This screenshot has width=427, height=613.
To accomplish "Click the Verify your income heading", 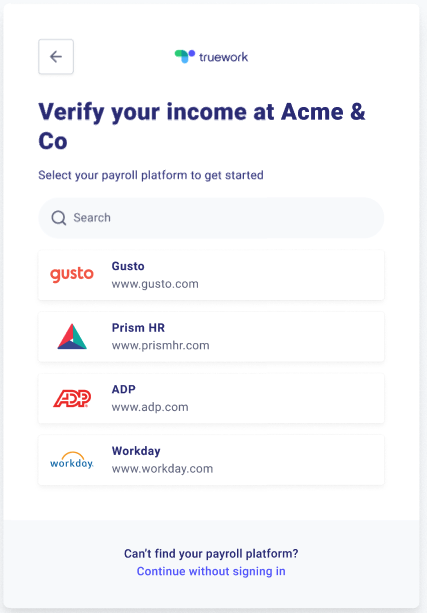I will 202,126.
